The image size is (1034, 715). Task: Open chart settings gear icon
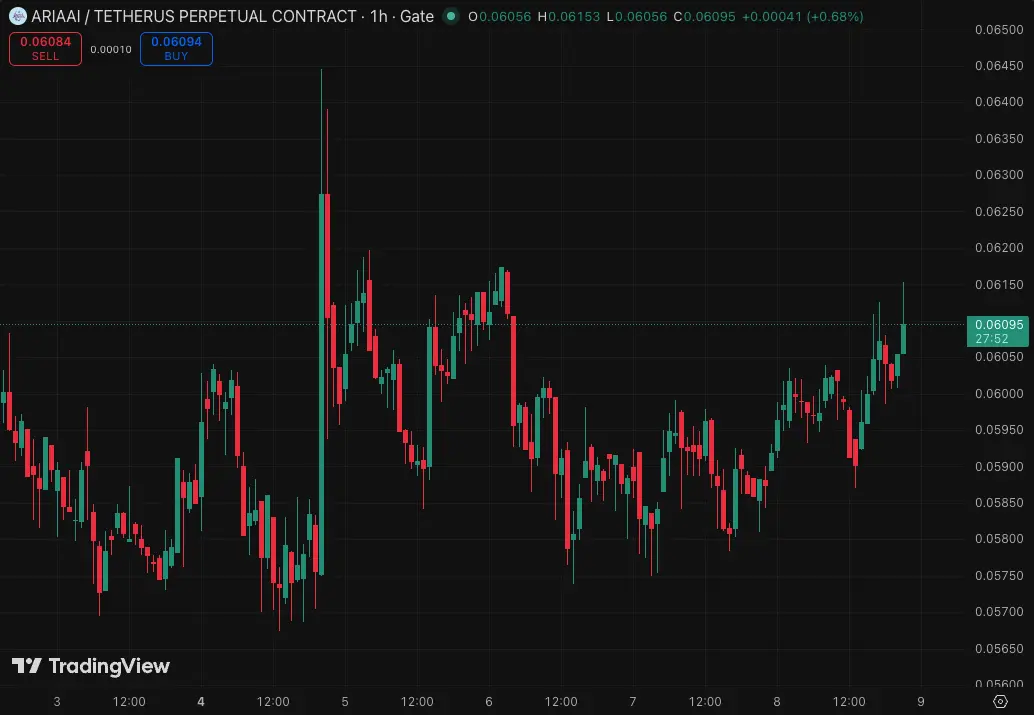pos(1000,701)
